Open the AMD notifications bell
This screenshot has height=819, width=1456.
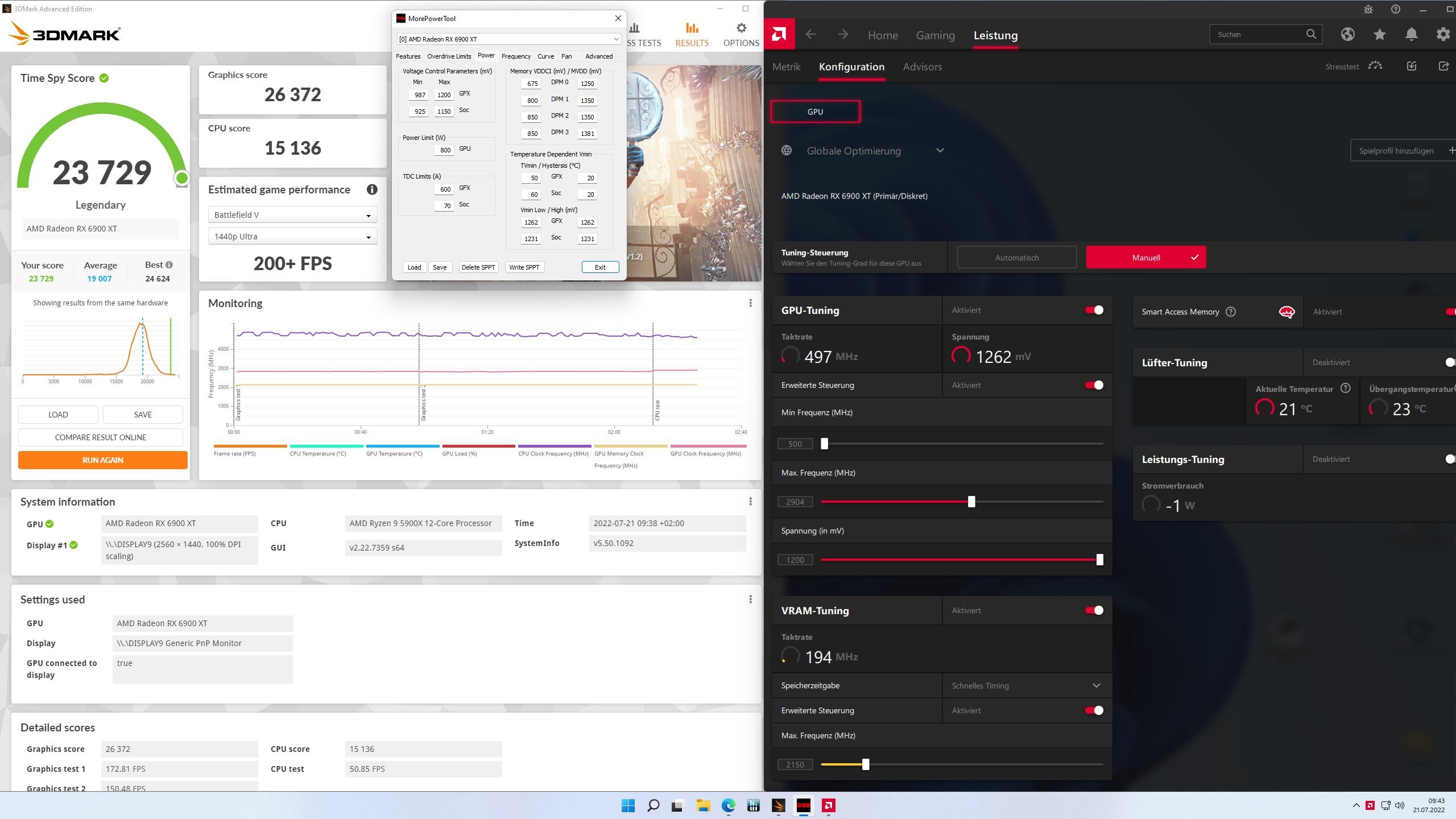point(1411,35)
